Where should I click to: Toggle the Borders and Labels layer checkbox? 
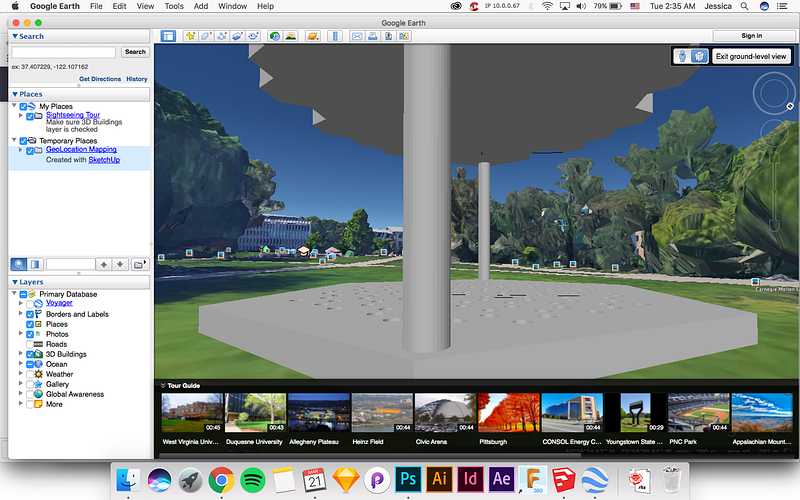pos(30,314)
